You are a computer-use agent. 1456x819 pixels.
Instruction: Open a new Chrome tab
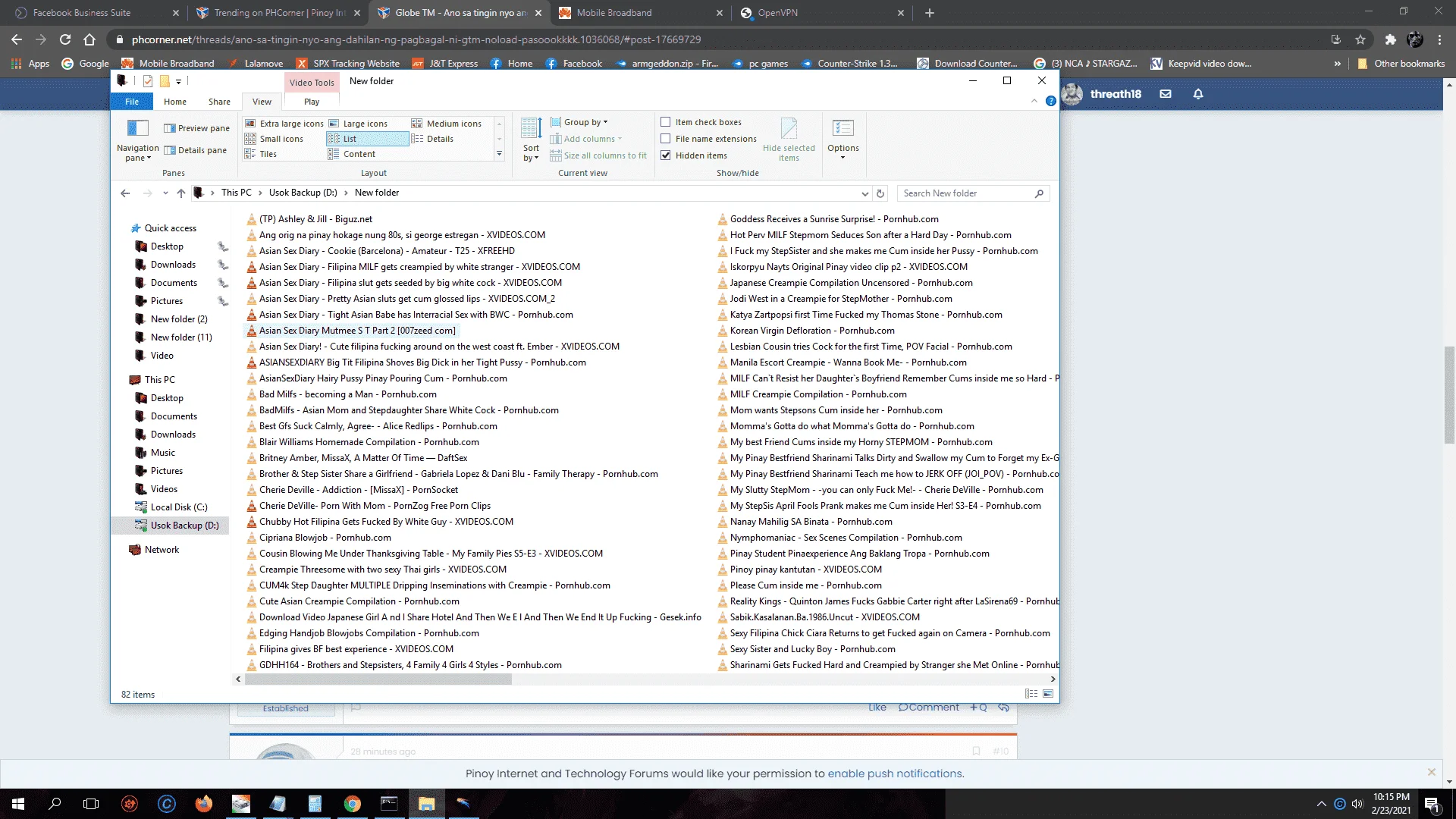pos(930,13)
